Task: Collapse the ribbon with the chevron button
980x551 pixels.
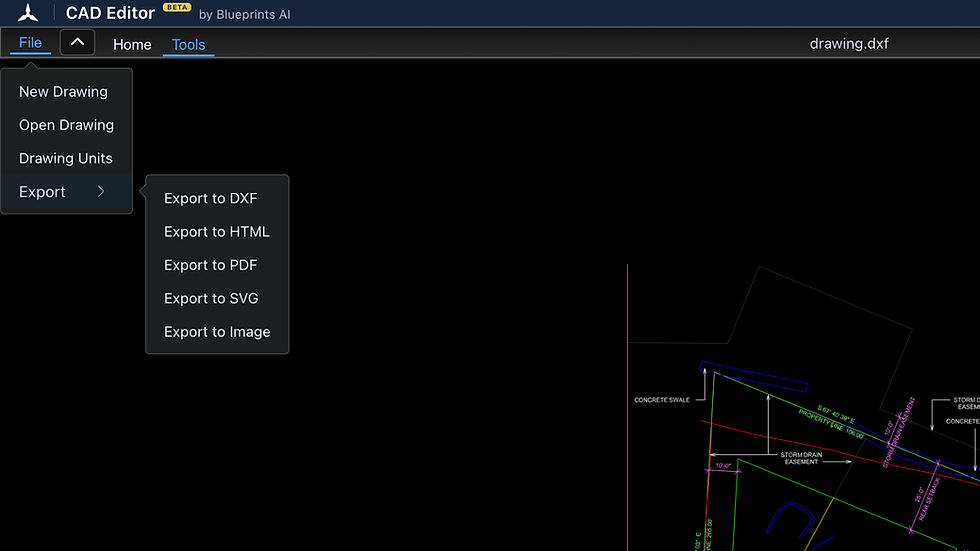Action: pos(78,42)
